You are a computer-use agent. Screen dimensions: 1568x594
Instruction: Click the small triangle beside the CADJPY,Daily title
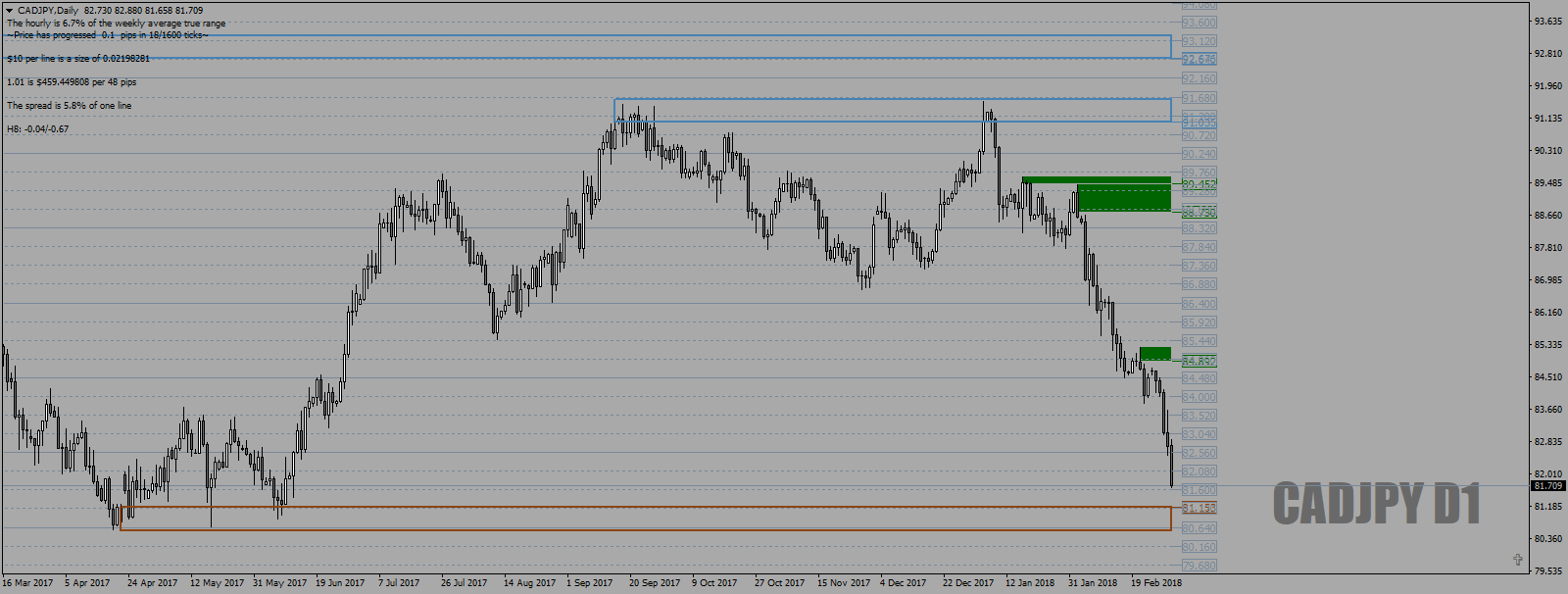(10, 11)
